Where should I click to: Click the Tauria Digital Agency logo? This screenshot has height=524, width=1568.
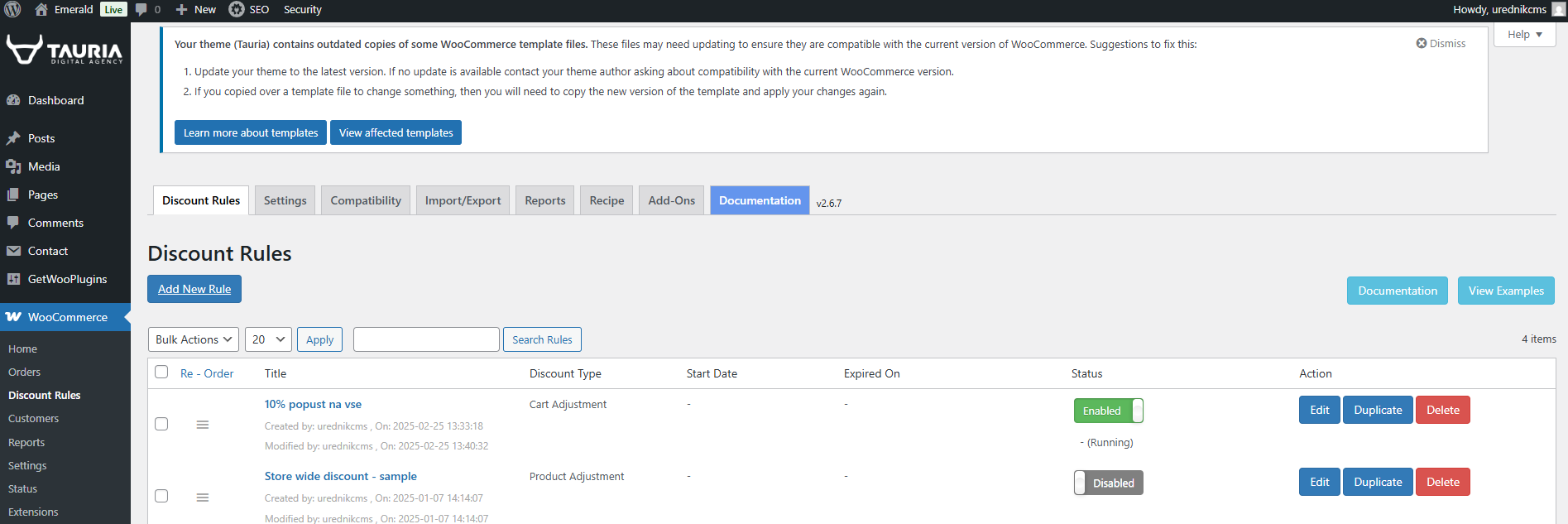pyautogui.click(x=65, y=50)
